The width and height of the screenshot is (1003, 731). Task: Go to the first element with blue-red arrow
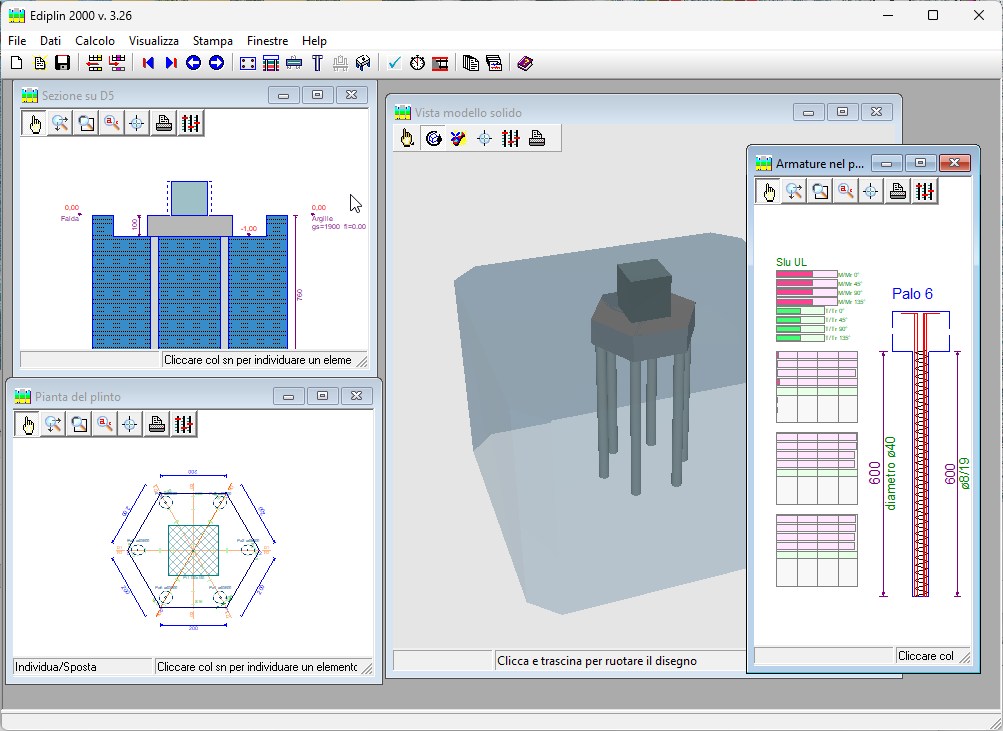coord(148,63)
